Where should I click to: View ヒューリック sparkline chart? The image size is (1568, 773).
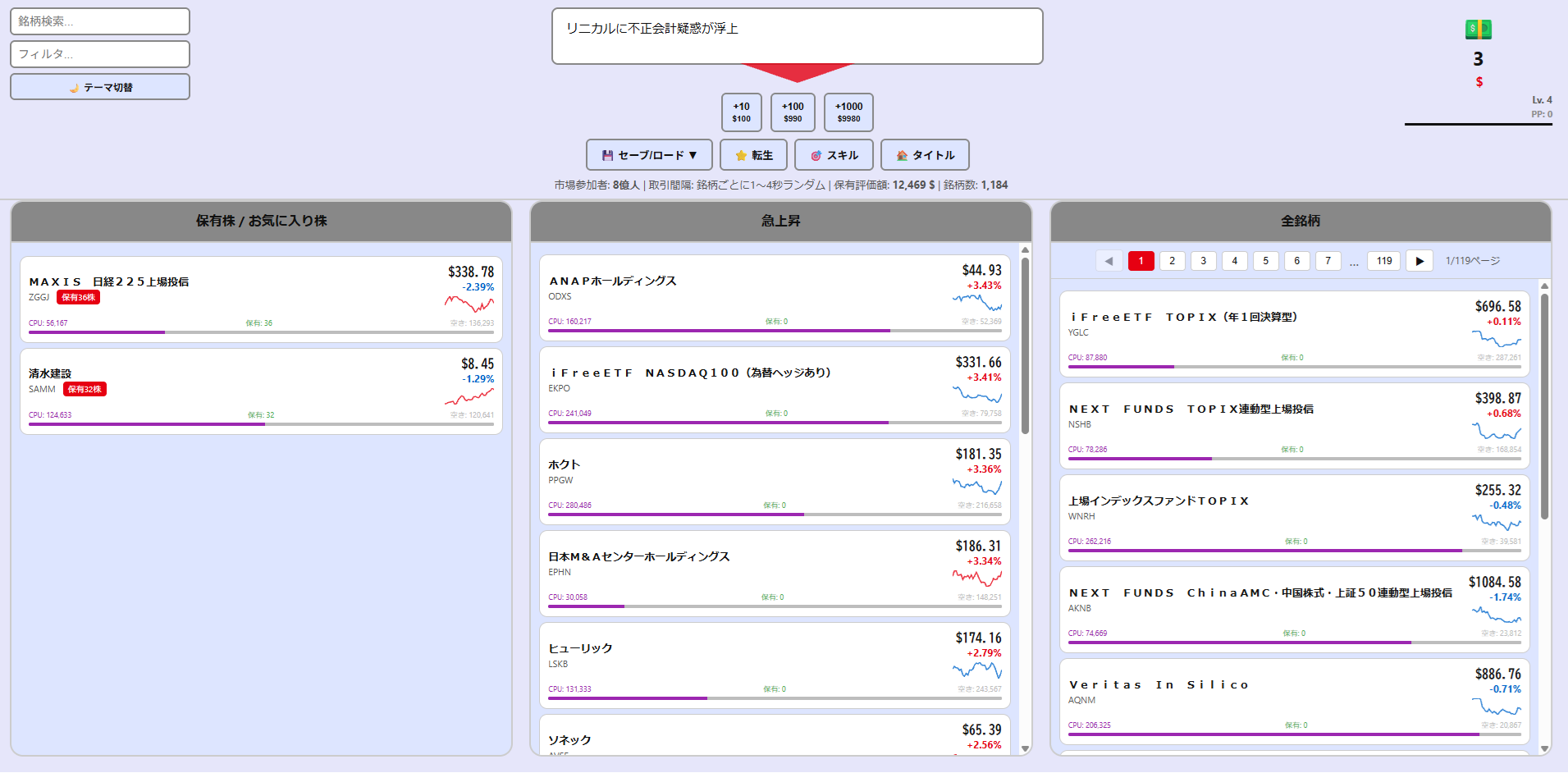(977, 670)
